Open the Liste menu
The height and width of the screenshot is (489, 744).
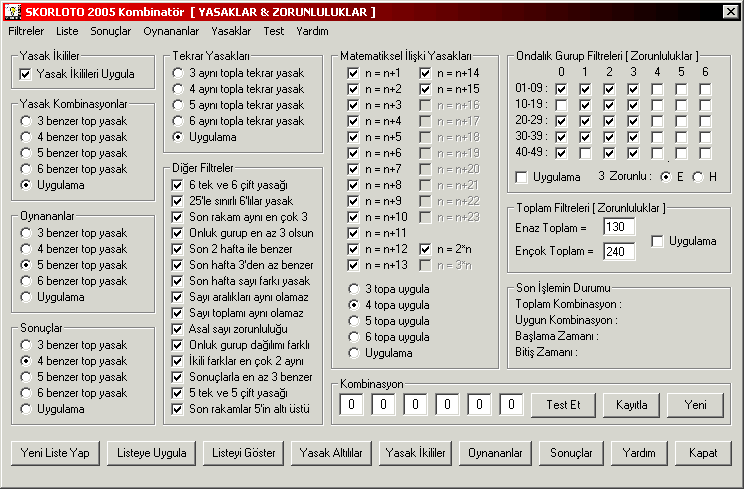click(67, 31)
